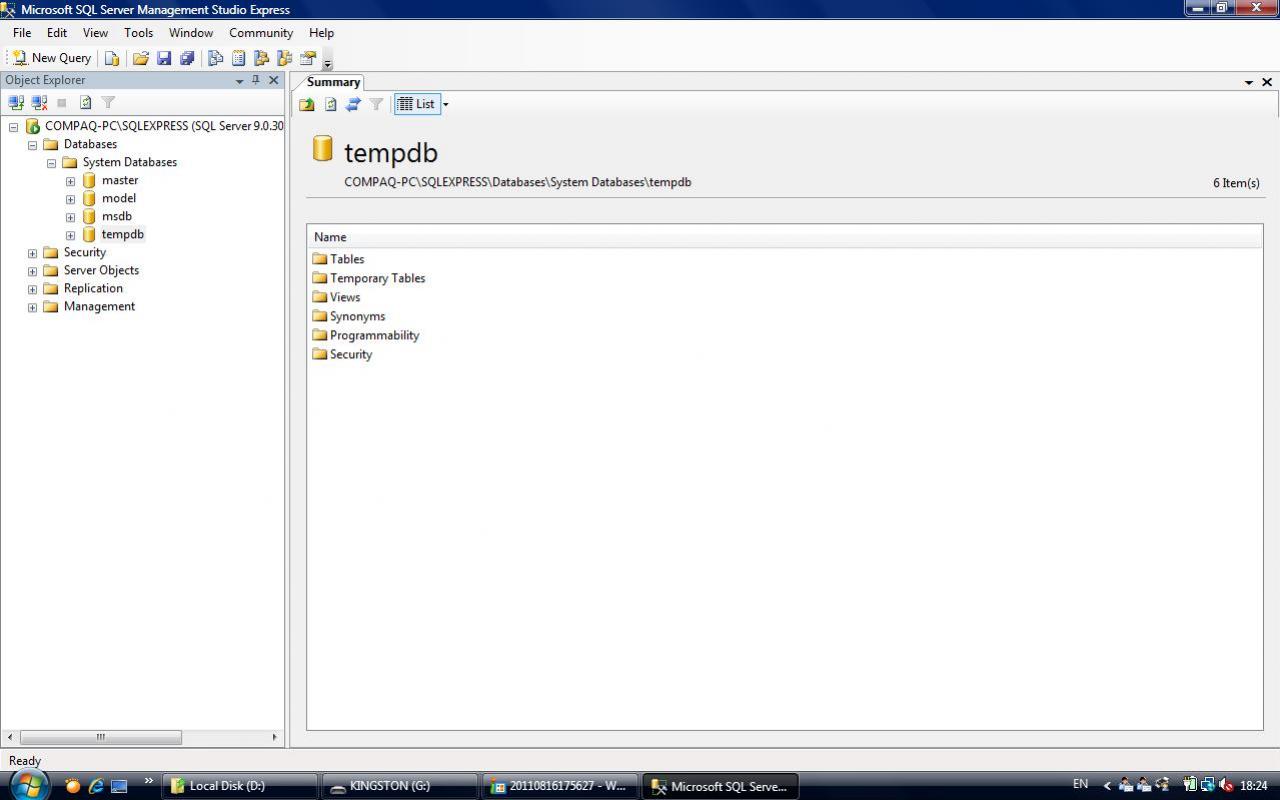
Task: Click the right scroll arrow in Object Explorer
Action: point(275,737)
